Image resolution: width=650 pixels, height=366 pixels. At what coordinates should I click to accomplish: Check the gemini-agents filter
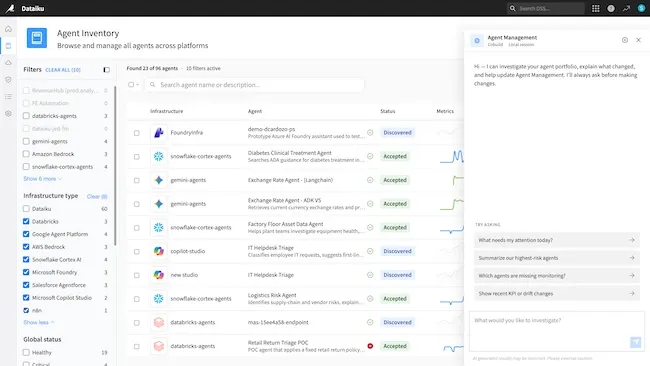(x=26, y=141)
